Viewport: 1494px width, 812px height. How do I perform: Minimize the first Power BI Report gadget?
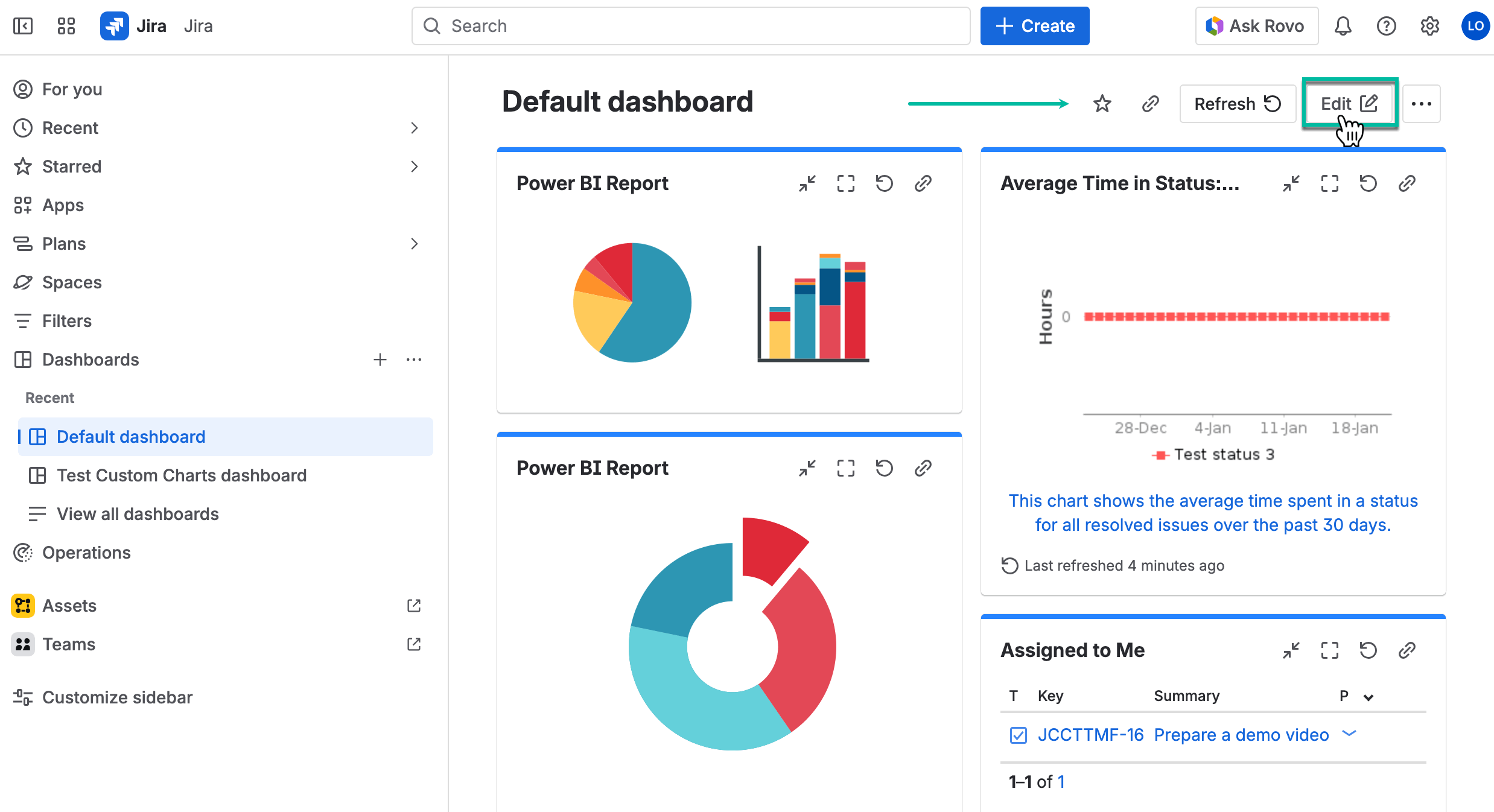pos(807,183)
